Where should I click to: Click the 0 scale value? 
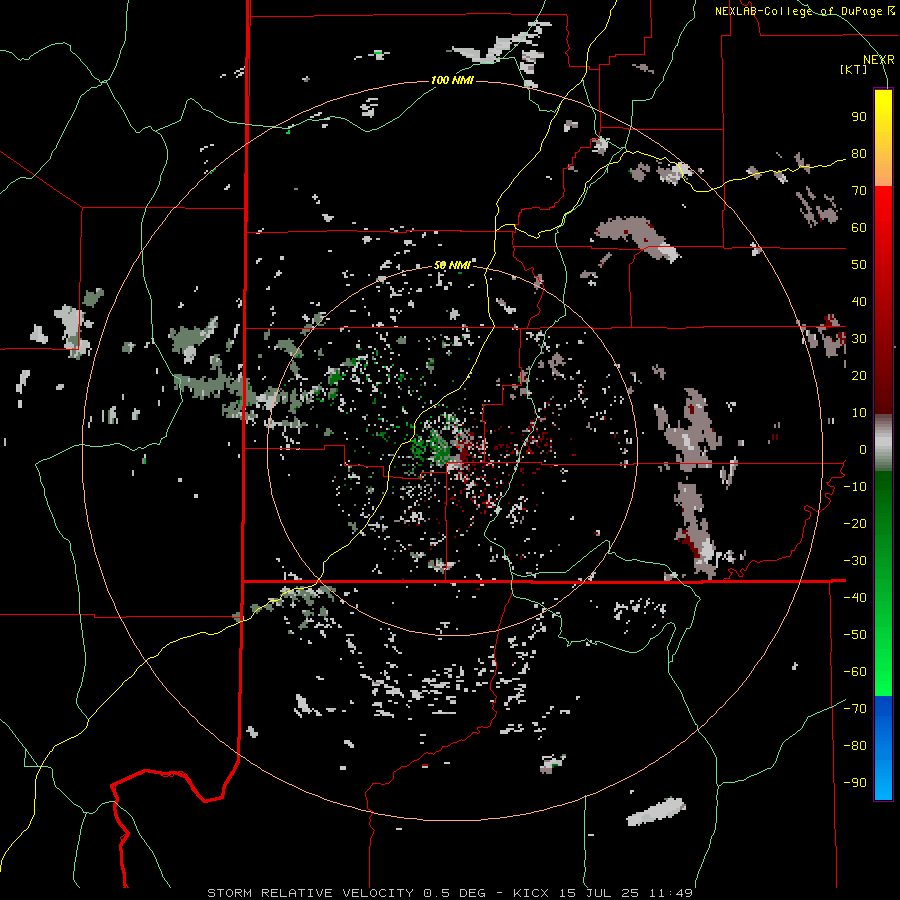(x=863, y=449)
